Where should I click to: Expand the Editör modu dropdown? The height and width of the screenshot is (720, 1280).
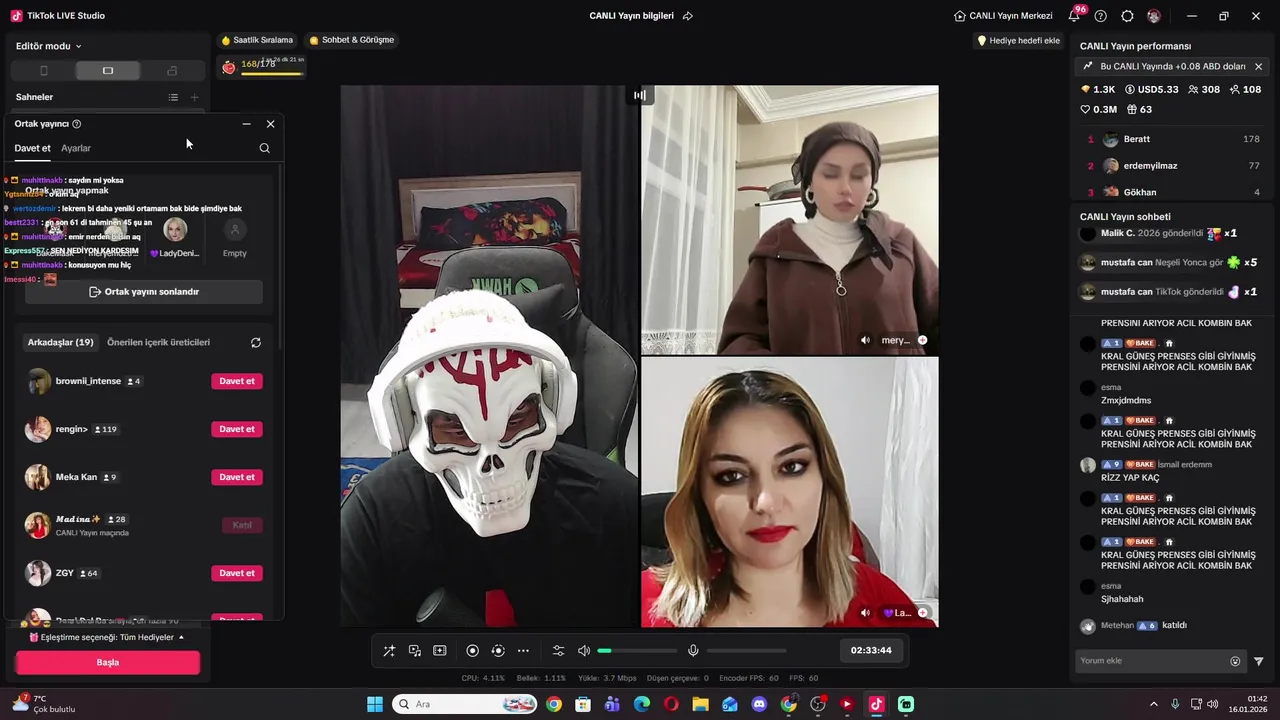point(49,46)
